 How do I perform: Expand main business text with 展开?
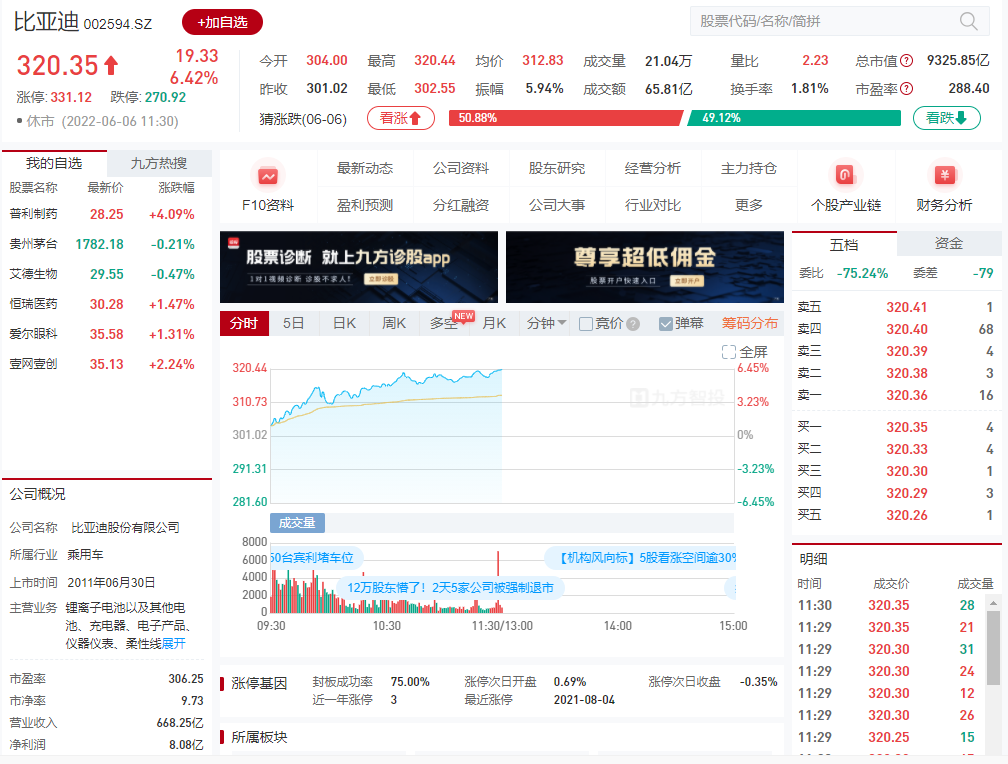[x=174, y=644]
